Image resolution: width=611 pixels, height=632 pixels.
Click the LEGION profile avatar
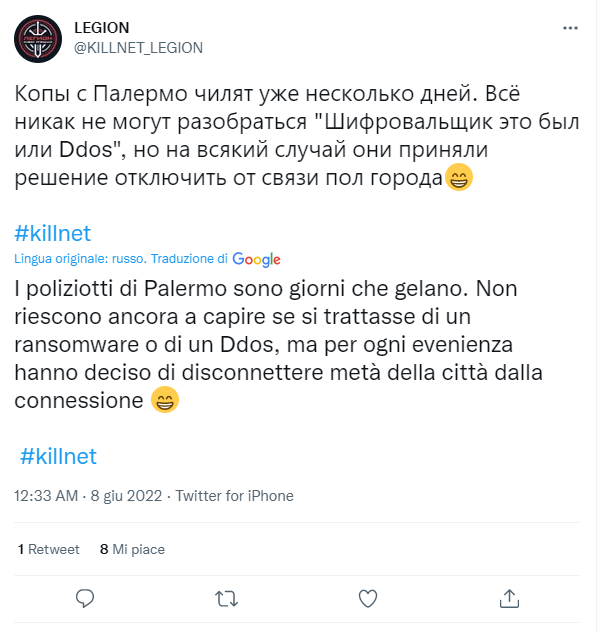click(40, 38)
